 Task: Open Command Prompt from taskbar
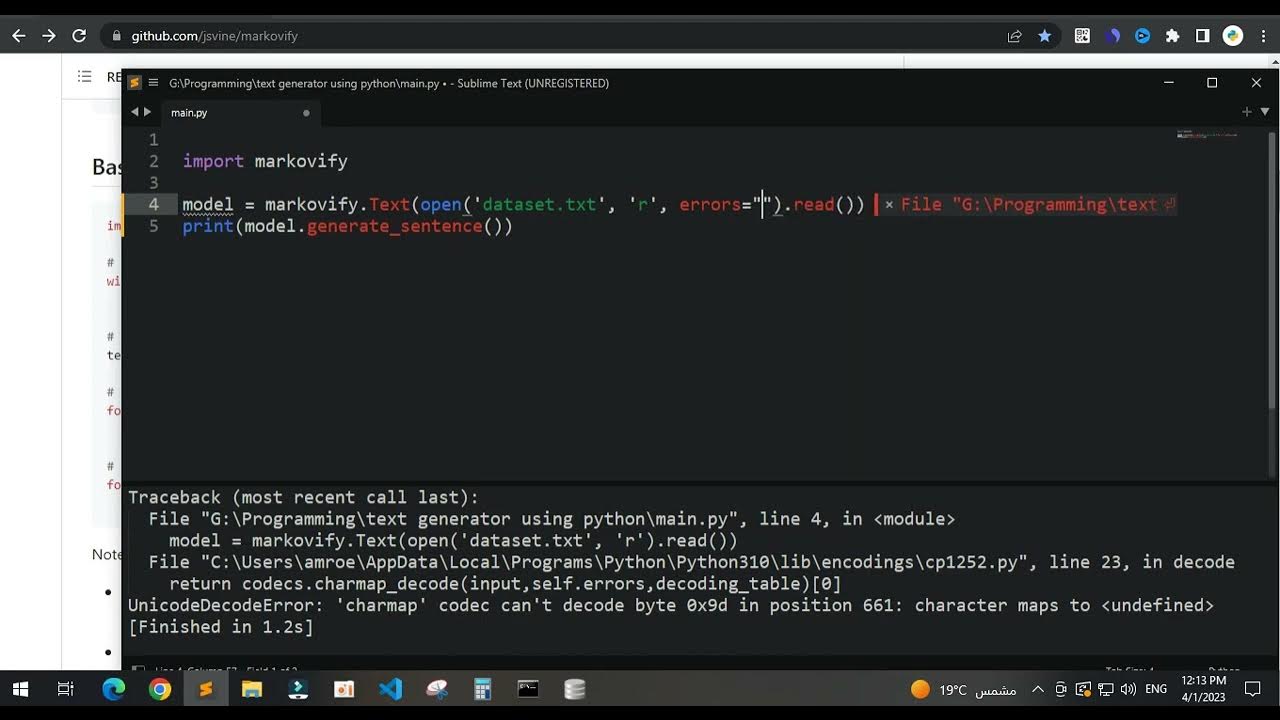click(x=528, y=689)
